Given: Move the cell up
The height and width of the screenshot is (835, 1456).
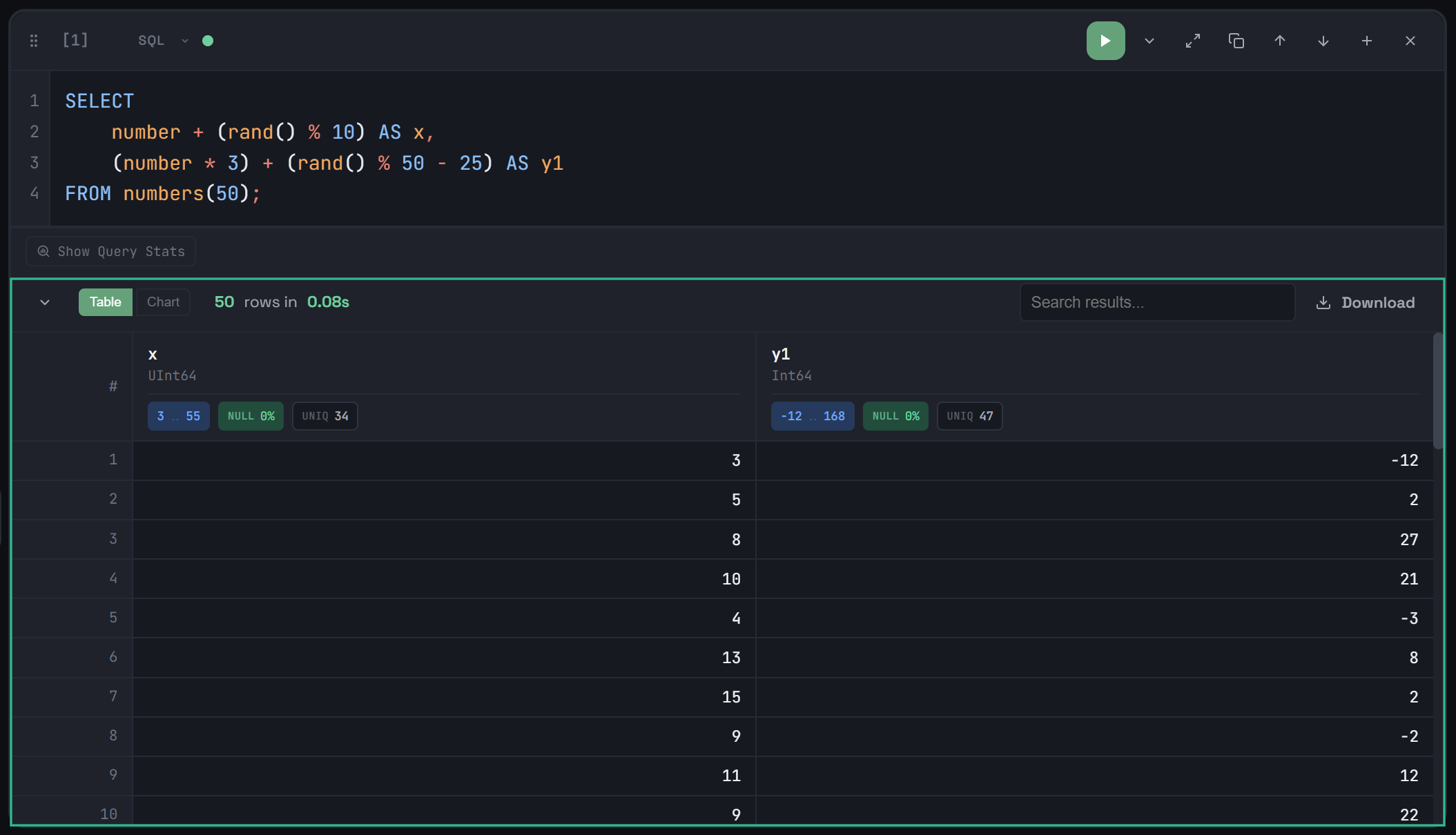Looking at the screenshot, I should [x=1279, y=41].
